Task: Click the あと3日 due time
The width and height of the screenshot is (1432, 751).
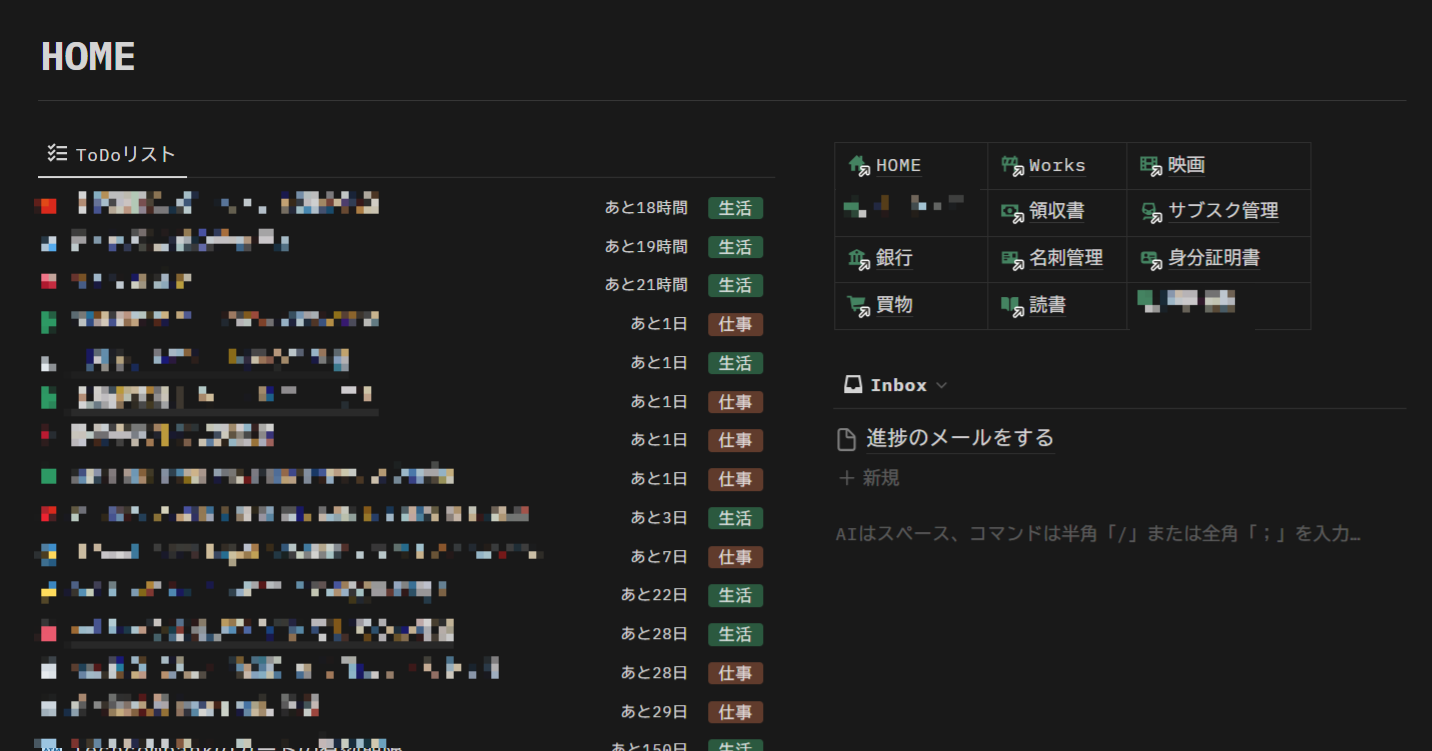Action: (x=659, y=518)
